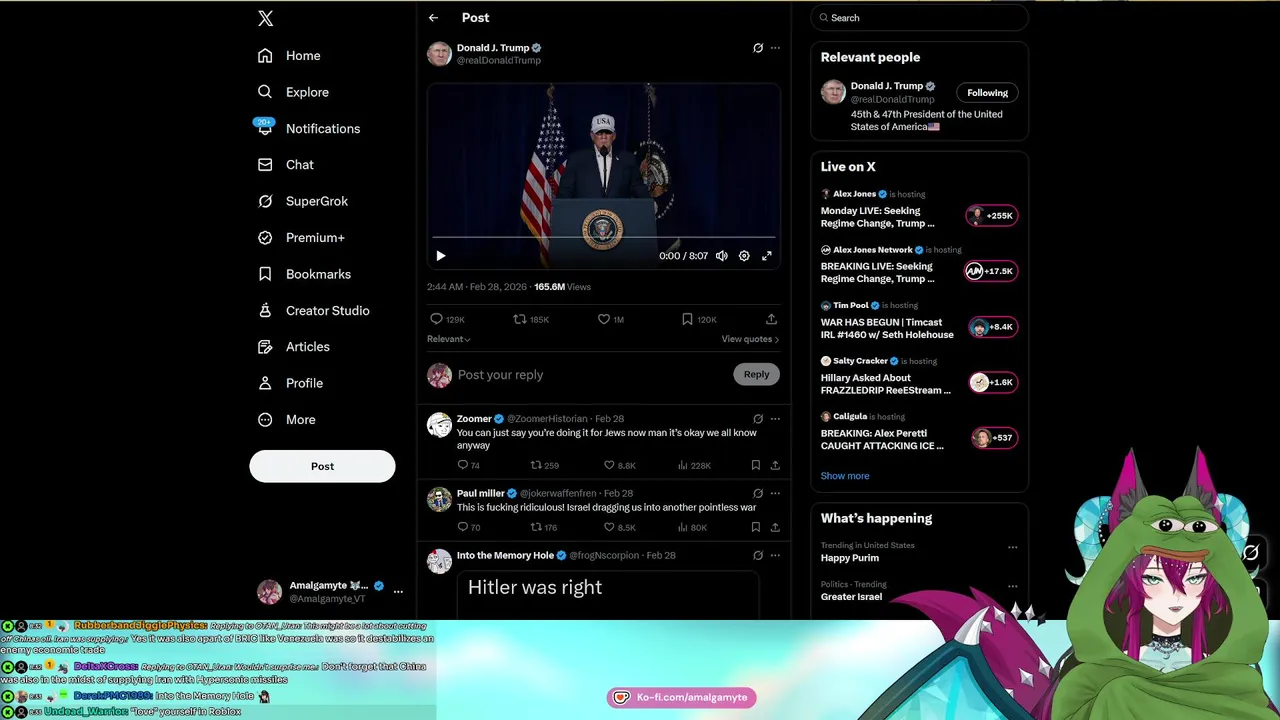Click Grok icon on Trump's post
The width and height of the screenshot is (1280, 720).
tap(758, 48)
